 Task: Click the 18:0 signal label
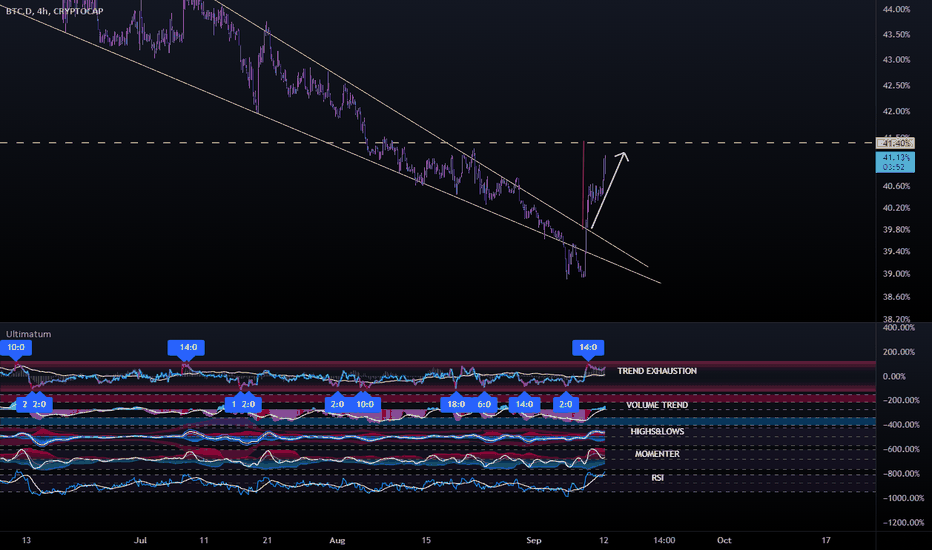(x=456, y=404)
